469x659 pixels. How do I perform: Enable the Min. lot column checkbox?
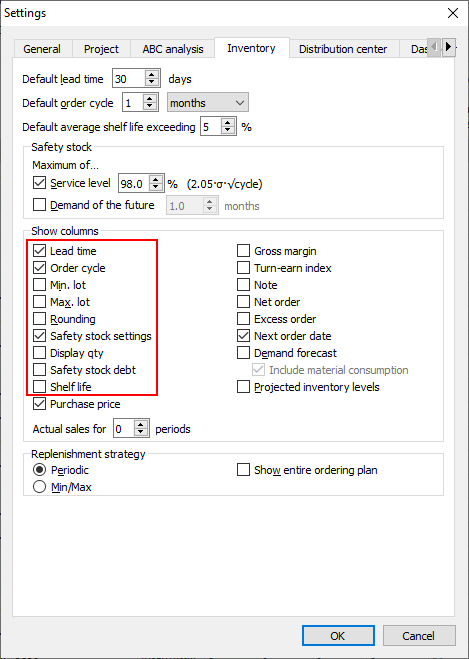[x=40, y=285]
